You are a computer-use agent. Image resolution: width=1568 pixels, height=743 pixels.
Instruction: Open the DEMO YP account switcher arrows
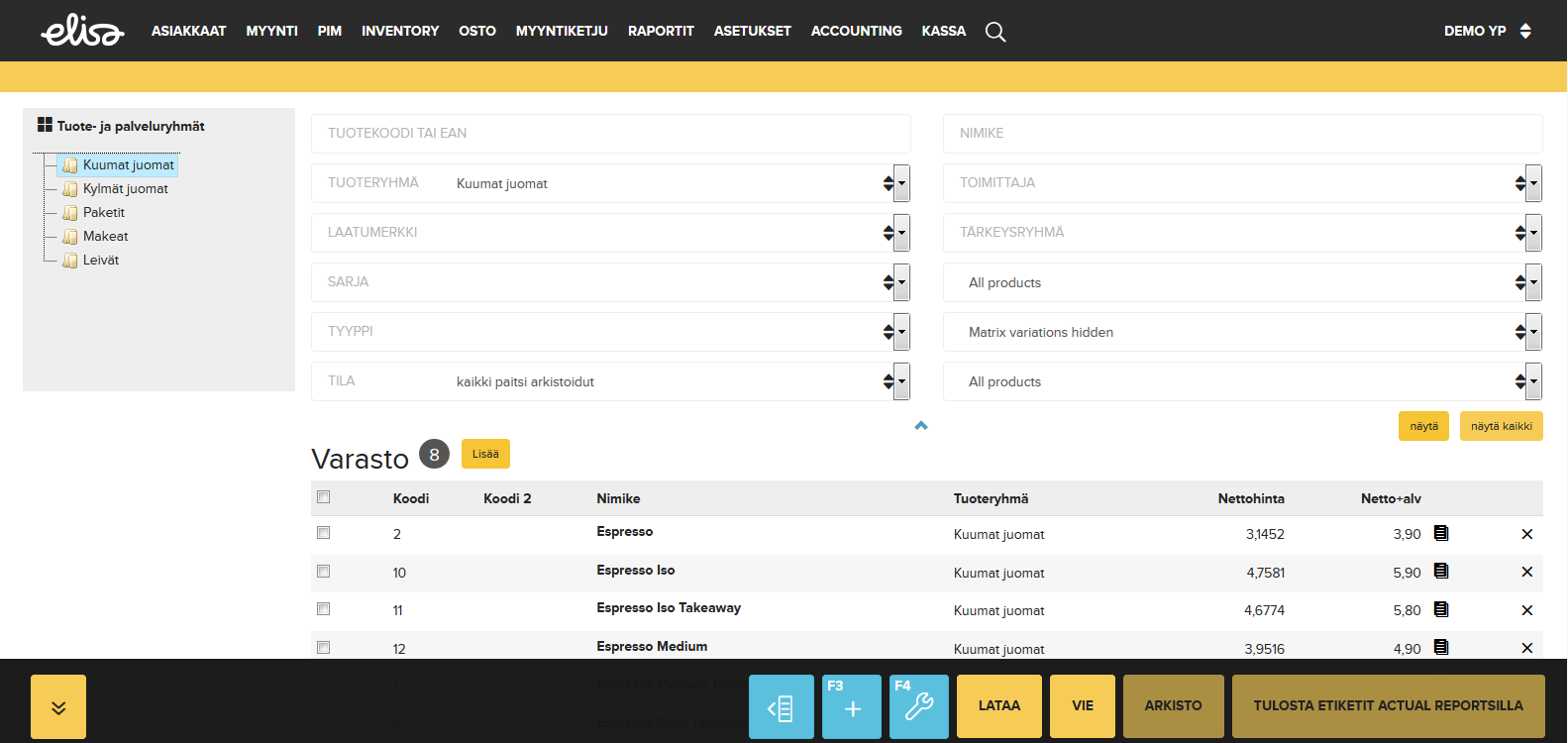tap(1525, 31)
